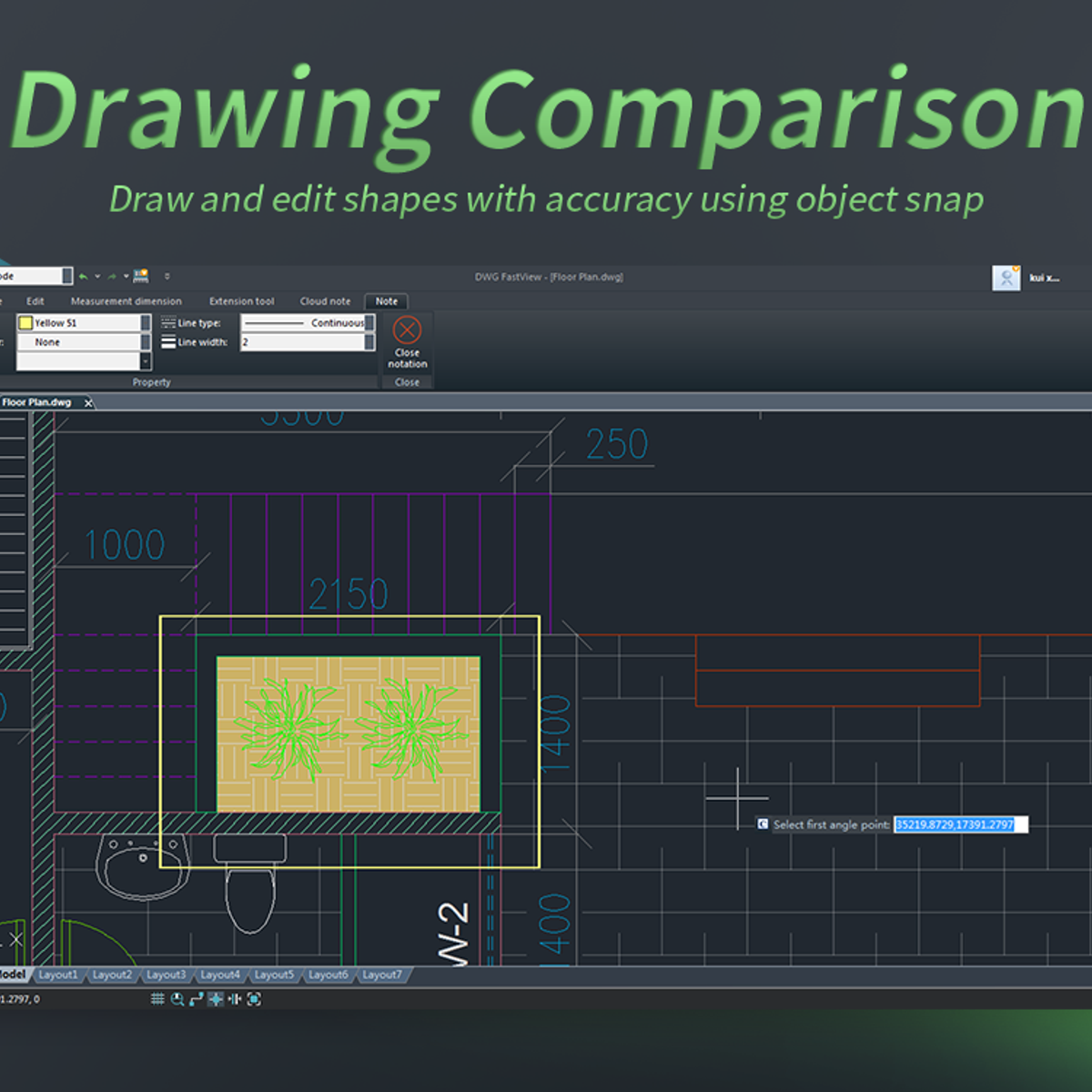
Task: Click the zoom magnifier icon in status bar
Action: [x=177, y=999]
